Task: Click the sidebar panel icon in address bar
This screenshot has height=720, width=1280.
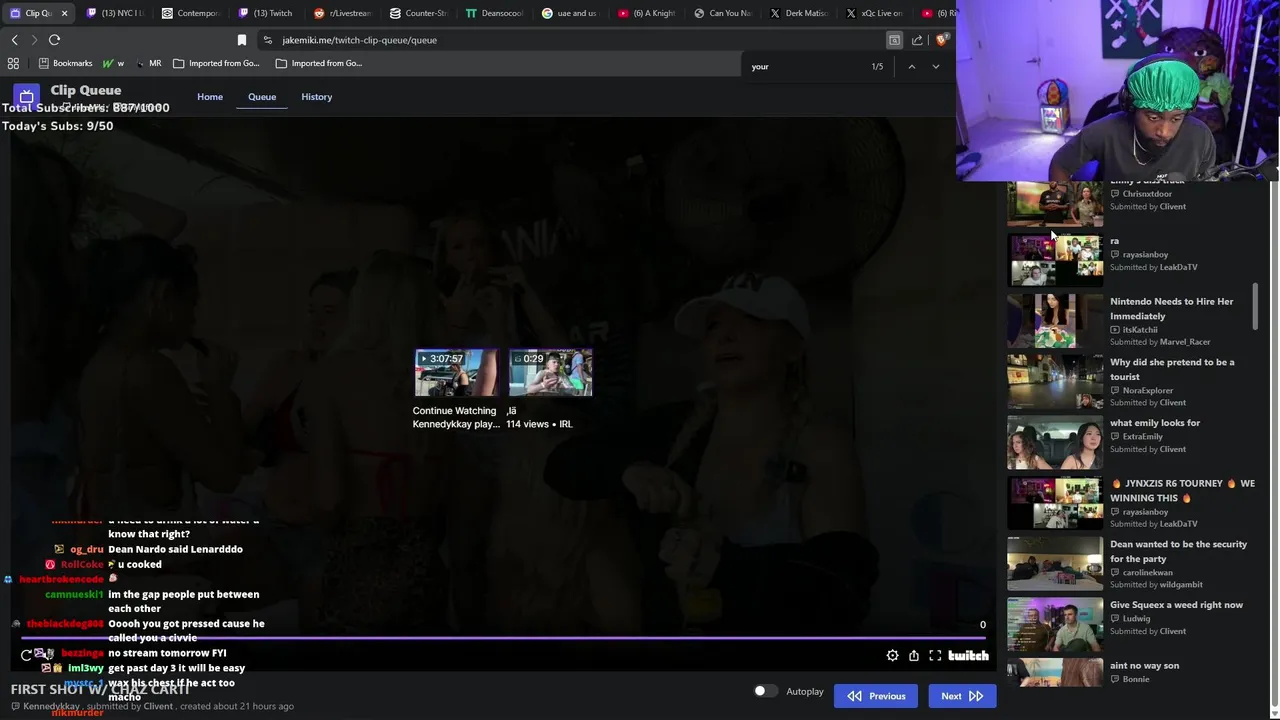Action: (x=894, y=40)
